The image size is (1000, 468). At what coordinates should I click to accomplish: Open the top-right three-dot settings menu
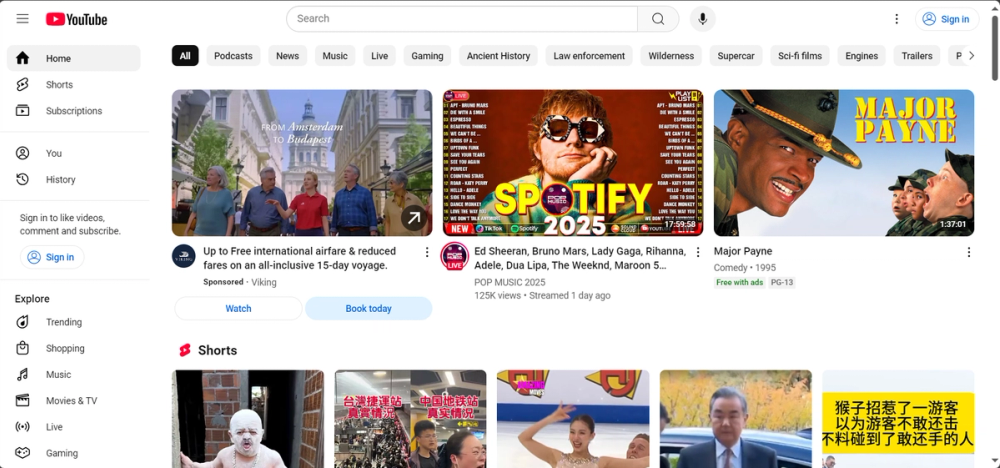tap(896, 18)
